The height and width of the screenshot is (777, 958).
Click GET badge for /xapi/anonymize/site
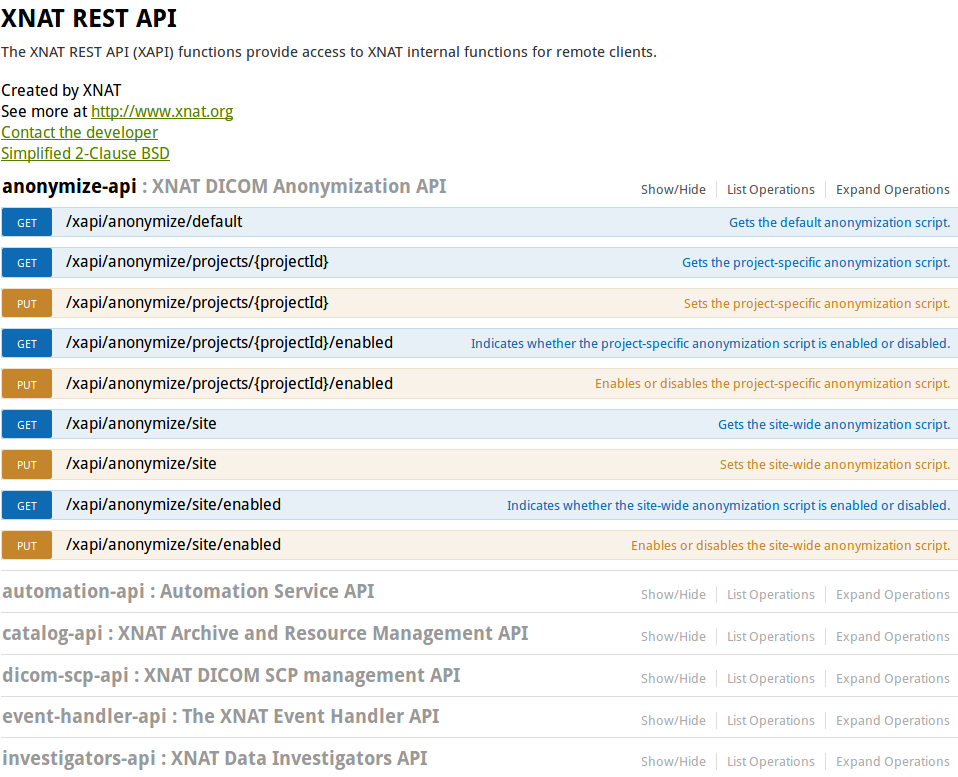tap(27, 425)
